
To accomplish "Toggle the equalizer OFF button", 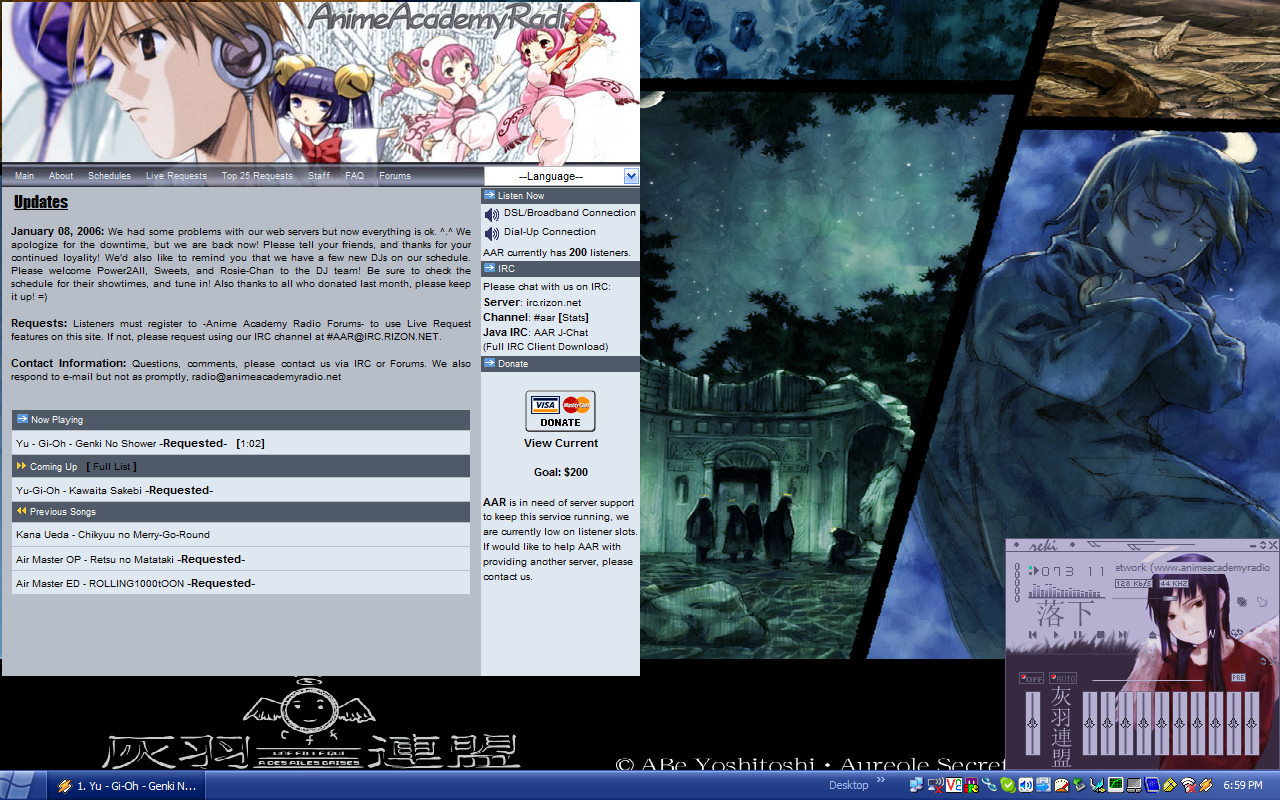I will (x=1031, y=678).
